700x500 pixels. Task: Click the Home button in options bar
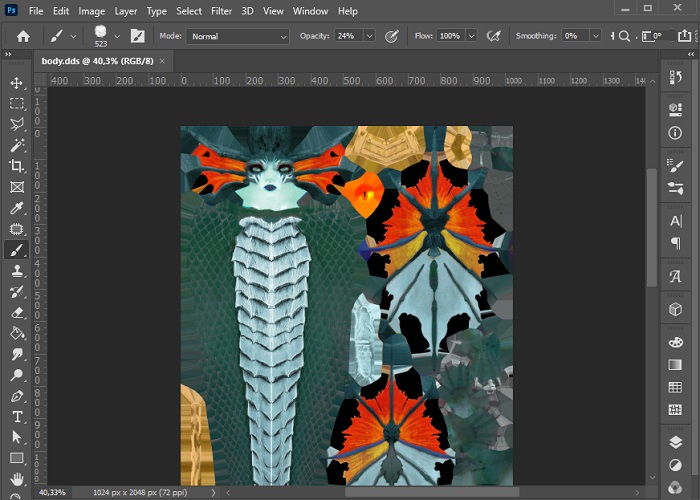click(x=23, y=36)
